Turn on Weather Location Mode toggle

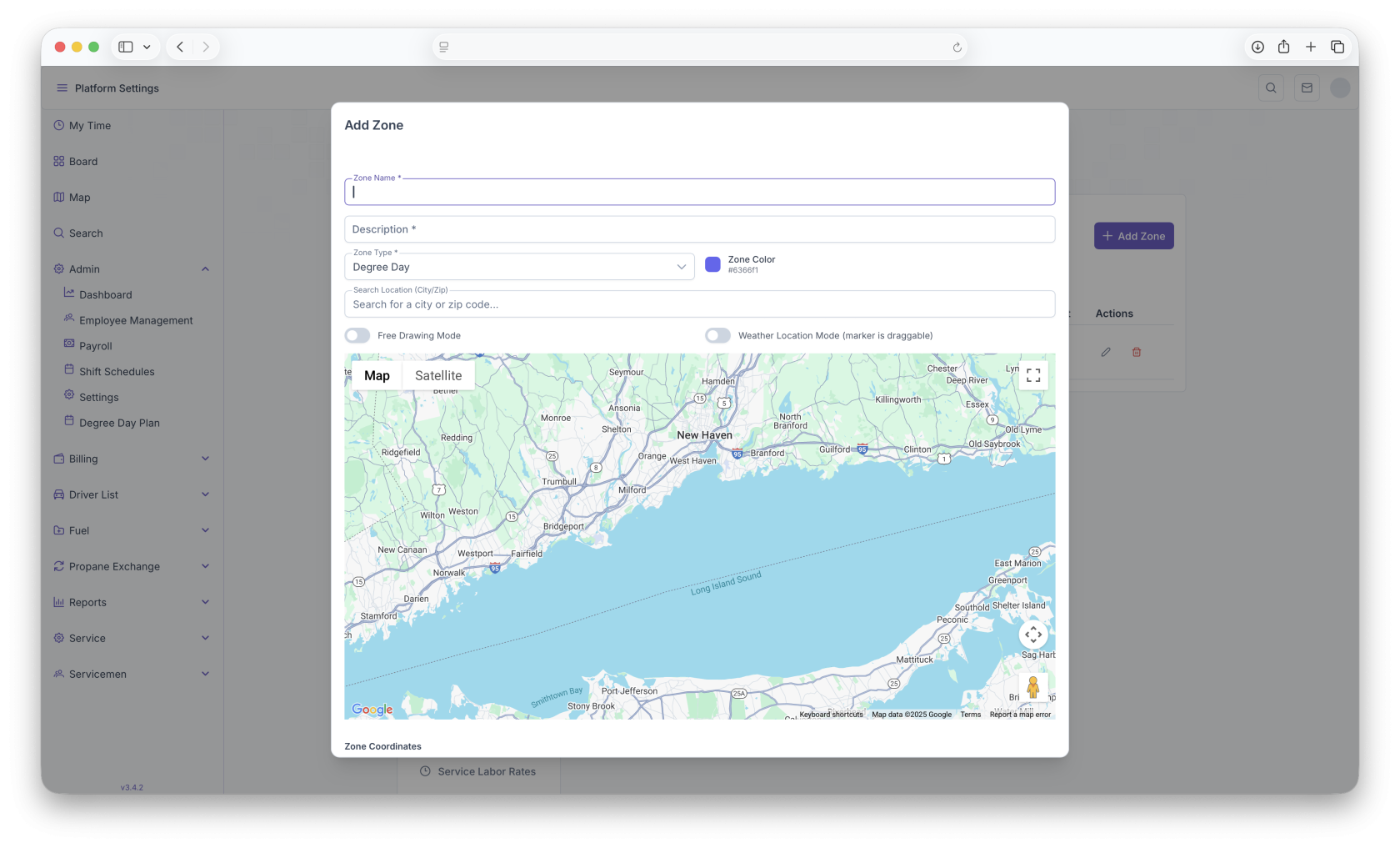point(717,335)
